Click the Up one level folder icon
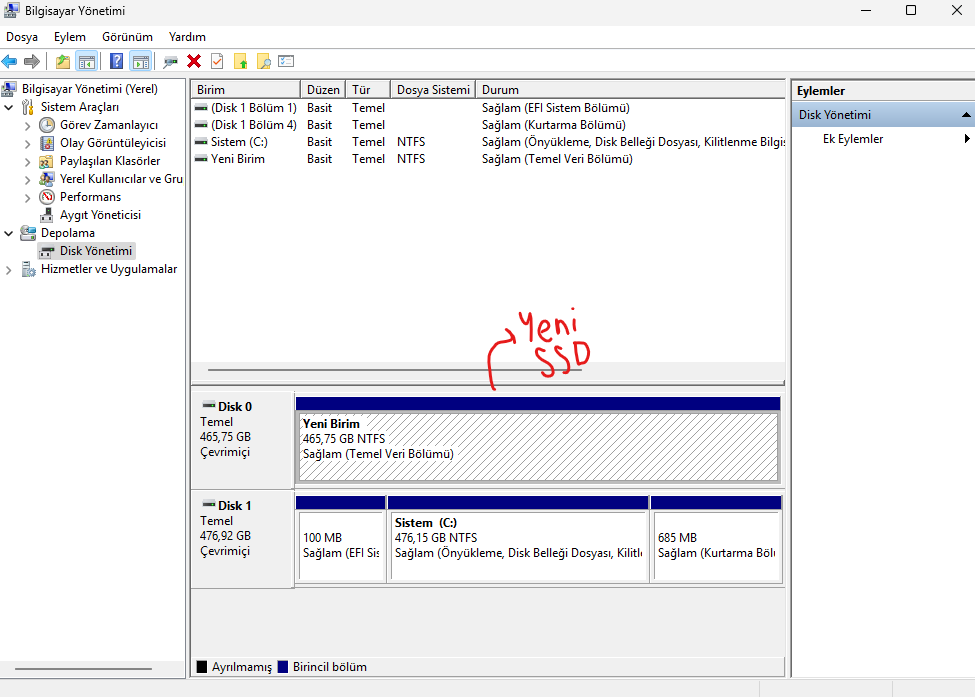This screenshot has width=975, height=697. click(x=63, y=62)
